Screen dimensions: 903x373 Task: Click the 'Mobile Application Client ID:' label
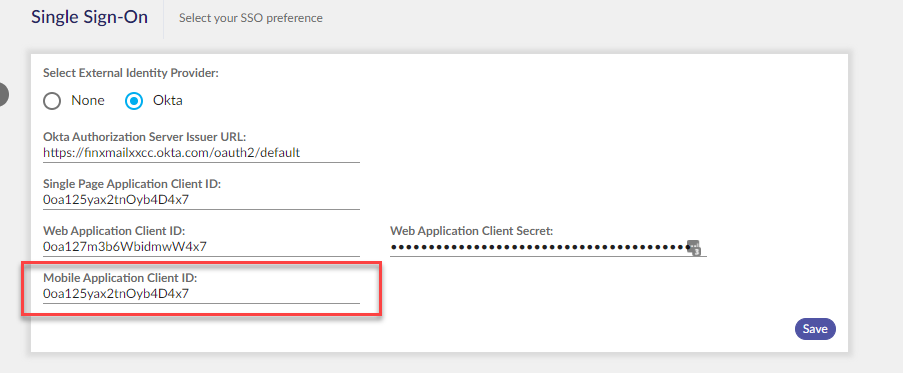pos(120,277)
